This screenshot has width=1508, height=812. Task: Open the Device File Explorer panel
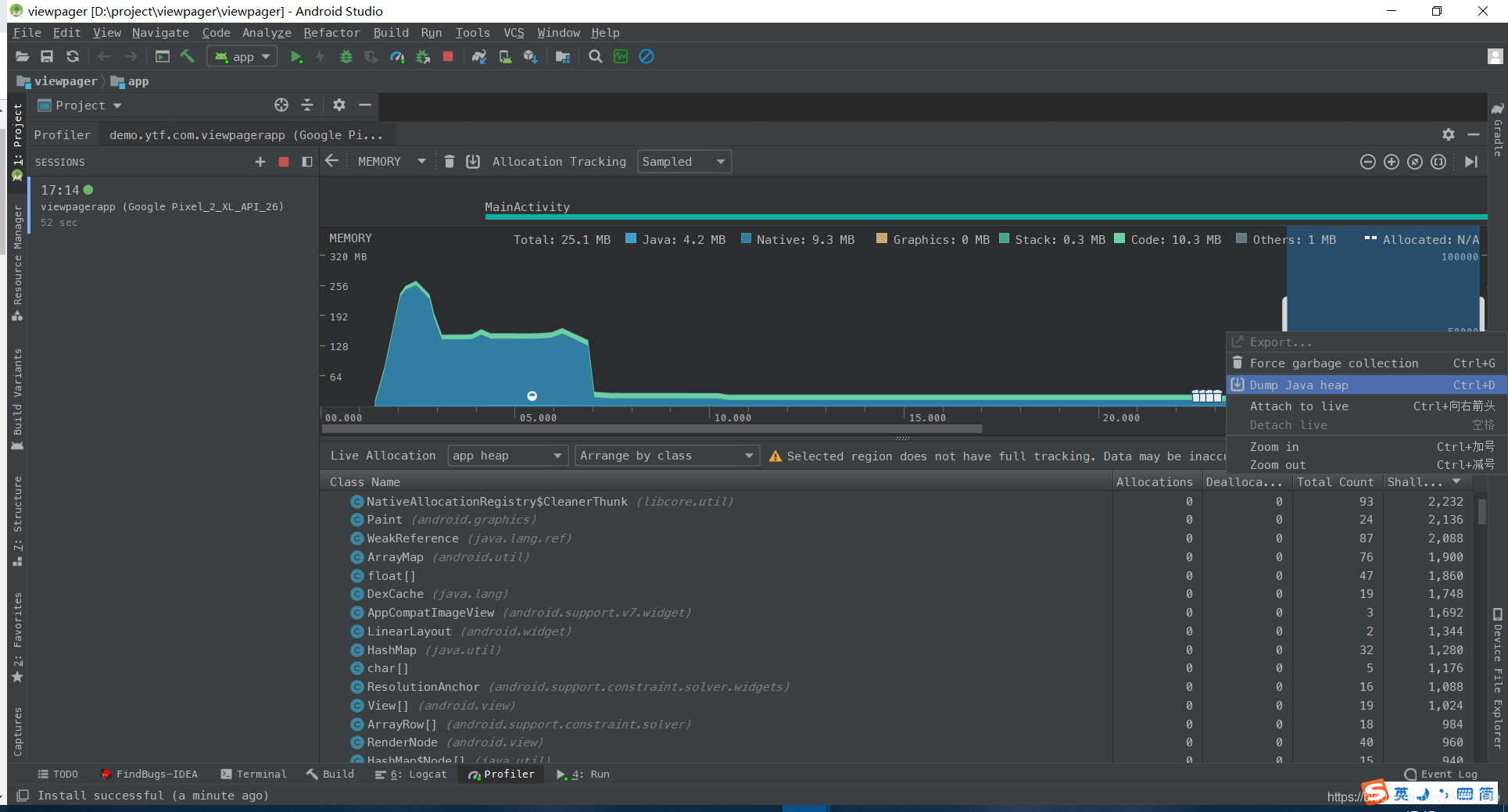1497,678
